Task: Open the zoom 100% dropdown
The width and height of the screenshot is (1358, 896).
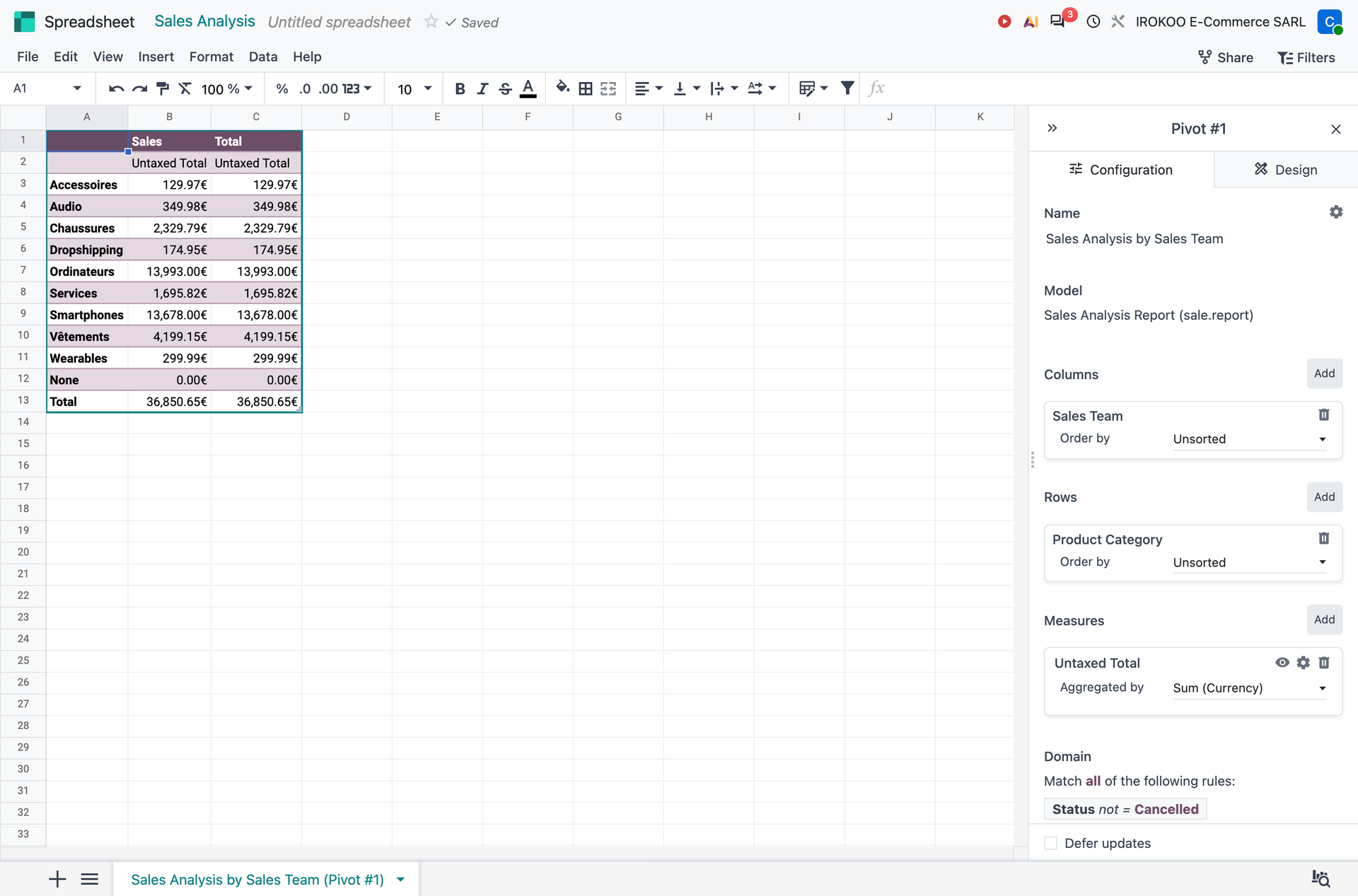Action: tap(226, 88)
